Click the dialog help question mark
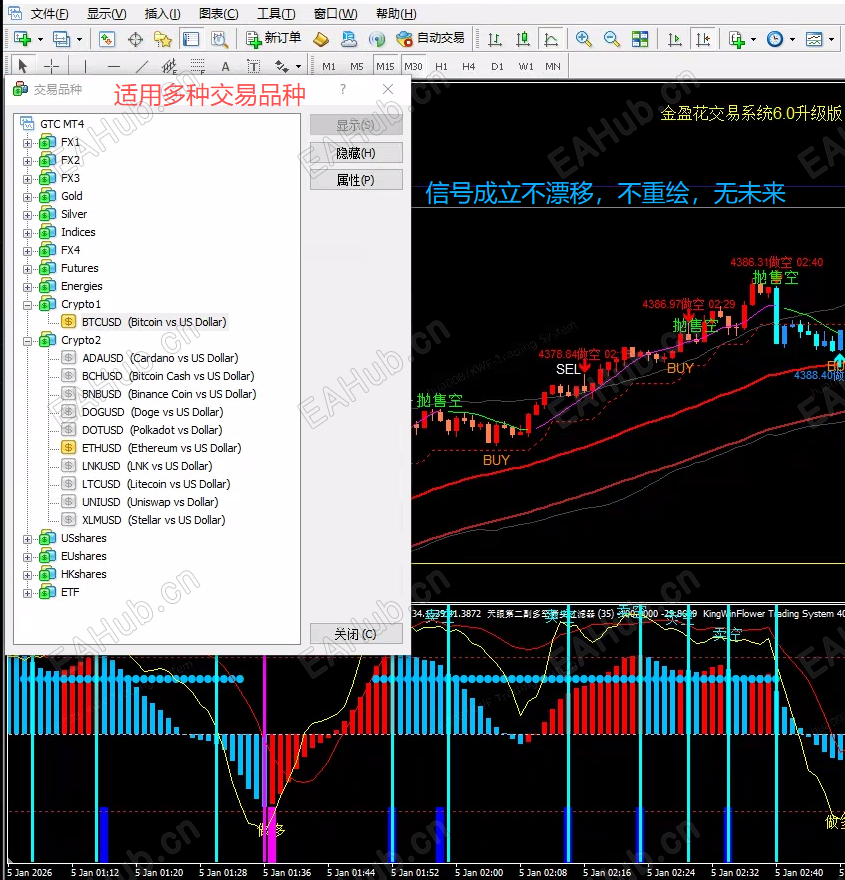This screenshot has width=845, height=880. pyautogui.click(x=343, y=89)
